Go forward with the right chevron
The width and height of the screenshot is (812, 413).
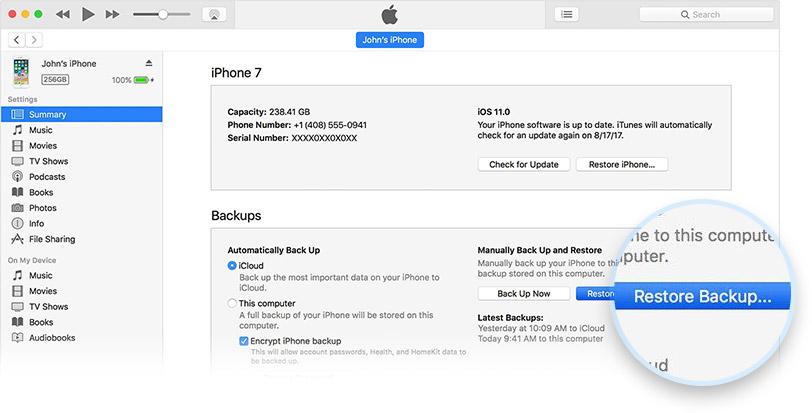click(34, 40)
